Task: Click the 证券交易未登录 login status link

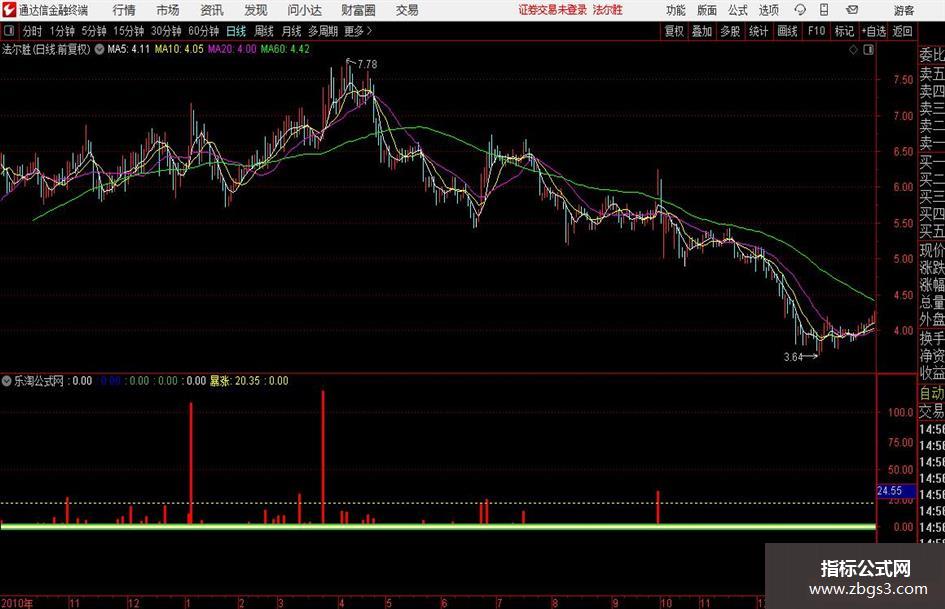Action: [553, 10]
